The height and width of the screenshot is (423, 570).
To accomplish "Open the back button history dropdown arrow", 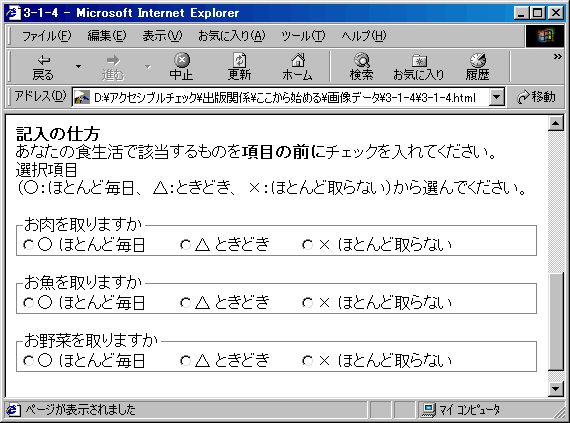I will [78, 67].
